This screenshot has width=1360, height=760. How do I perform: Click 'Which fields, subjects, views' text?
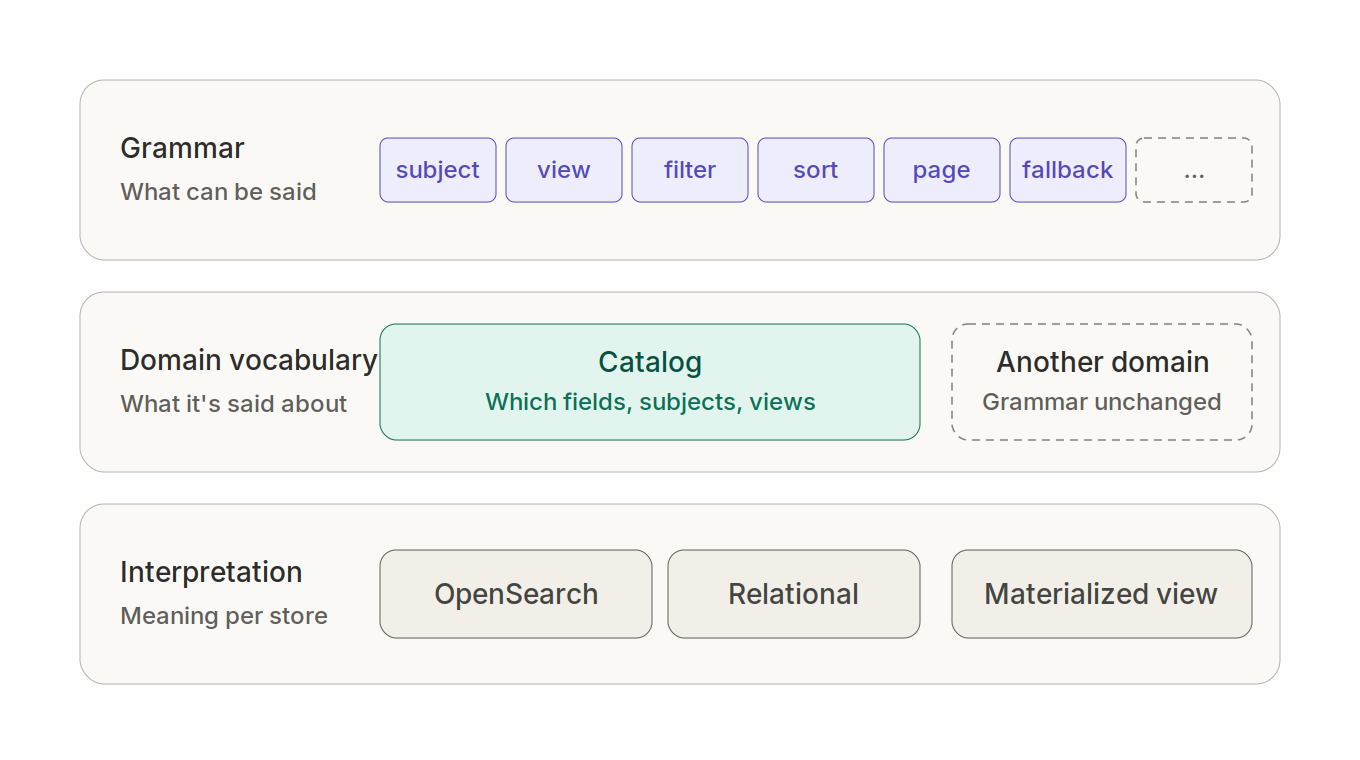(x=651, y=402)
